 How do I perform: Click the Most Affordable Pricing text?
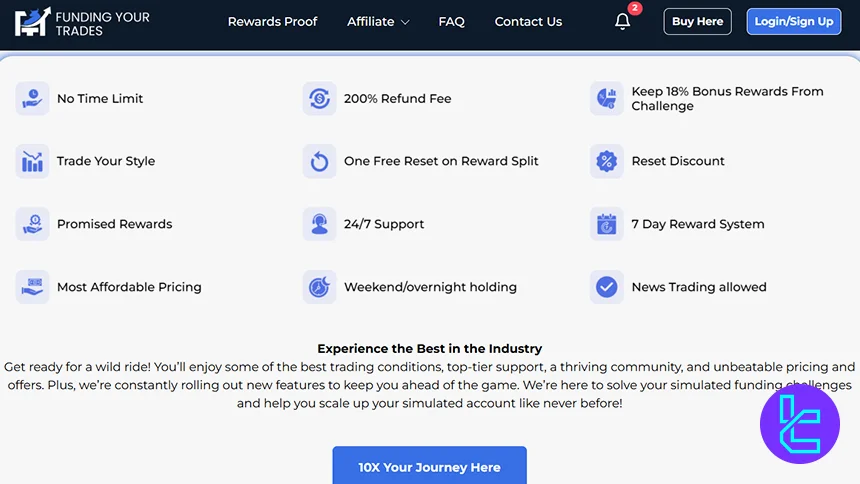129,287
